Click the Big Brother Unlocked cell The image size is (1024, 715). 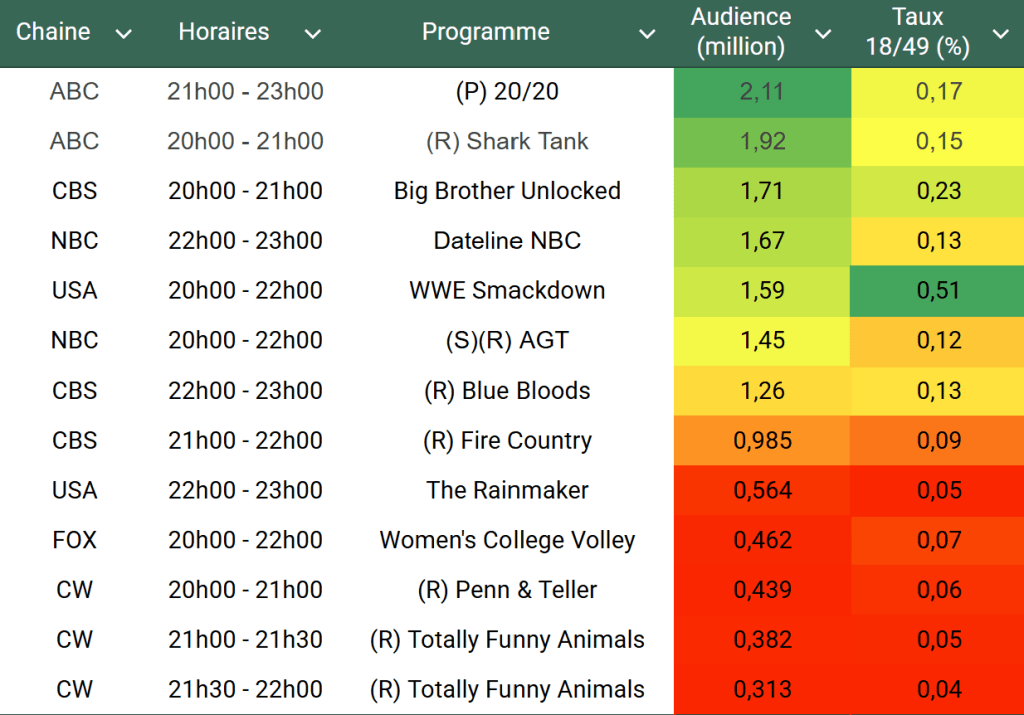pos(507,191)
